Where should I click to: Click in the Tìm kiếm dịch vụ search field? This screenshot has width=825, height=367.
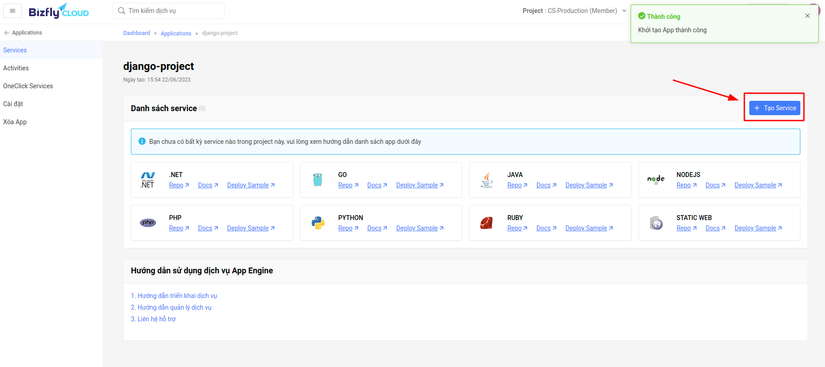(x=168, y=11)
